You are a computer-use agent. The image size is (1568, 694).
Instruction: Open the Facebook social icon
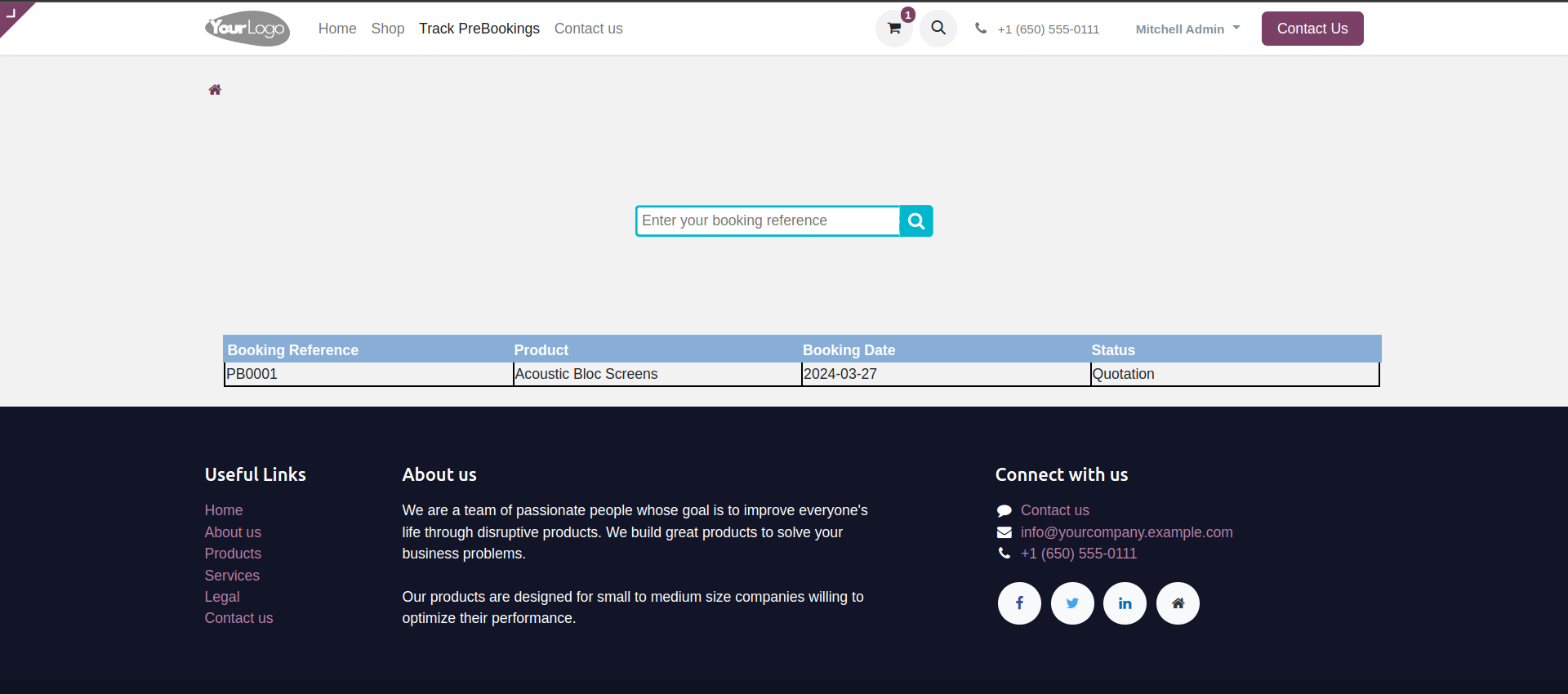tap(1019, 603)
